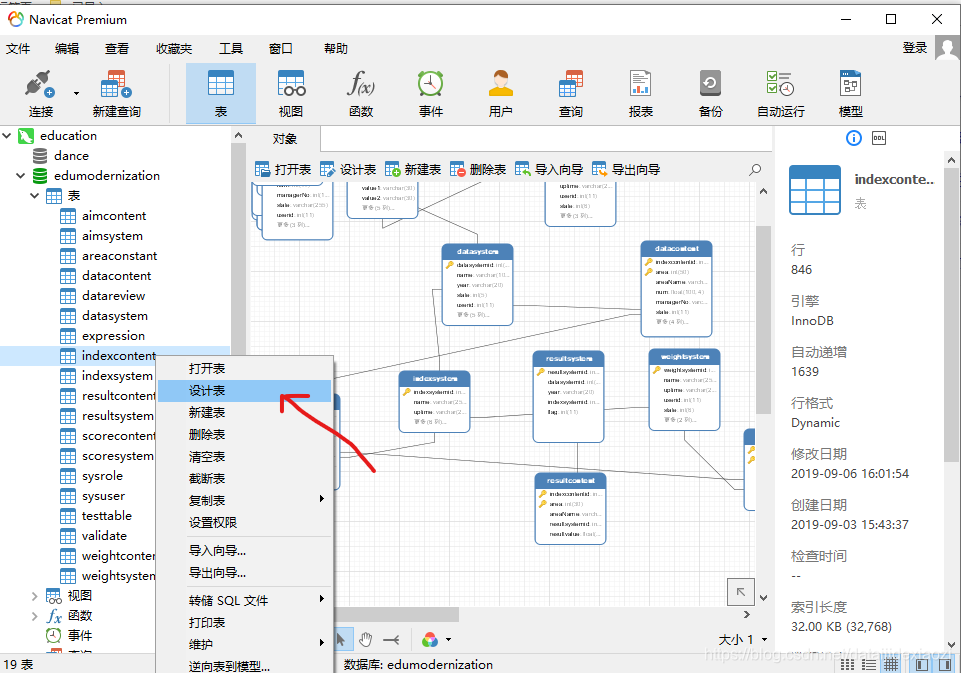The width and height of the screenshot is (961, 673).
Task: Open the View (视图) toolbar icon
Action: [291, 94]
